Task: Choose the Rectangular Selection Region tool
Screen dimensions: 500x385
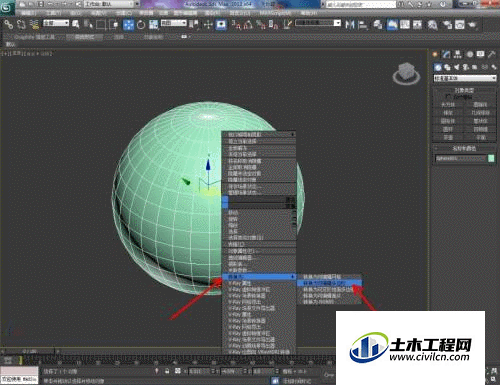Action: pyautogui.click(x=100, y=24)
